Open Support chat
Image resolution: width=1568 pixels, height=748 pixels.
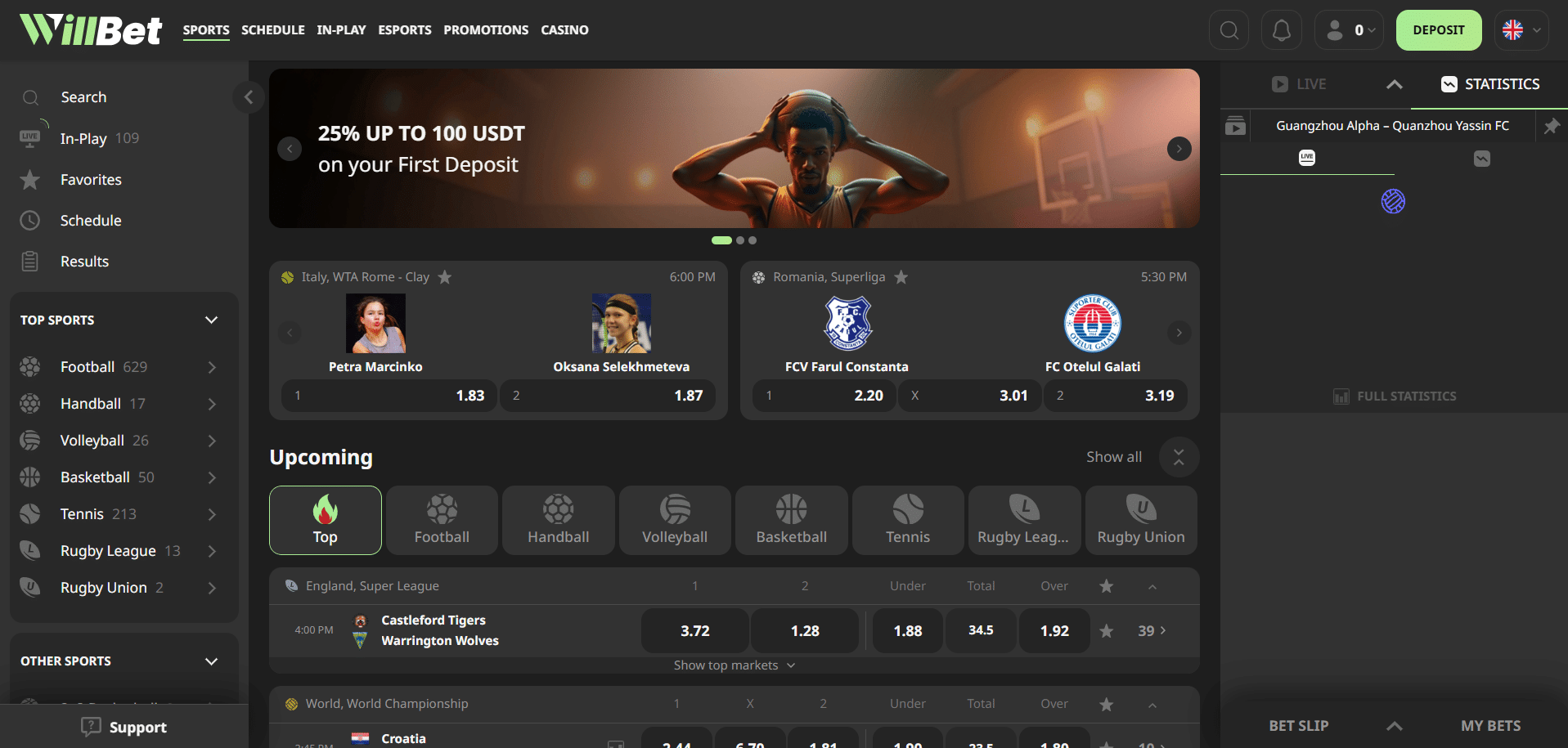tap(124, 727)
